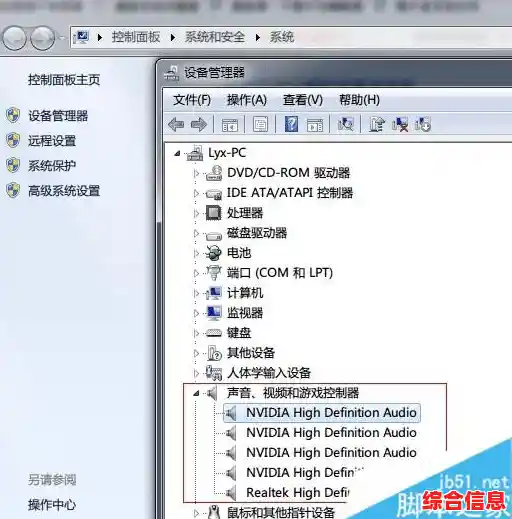Collapse the 声音、视频和游戏控制器 node
Image resolution: width=512 pixels, height=519 pixels.
point(196,394)
